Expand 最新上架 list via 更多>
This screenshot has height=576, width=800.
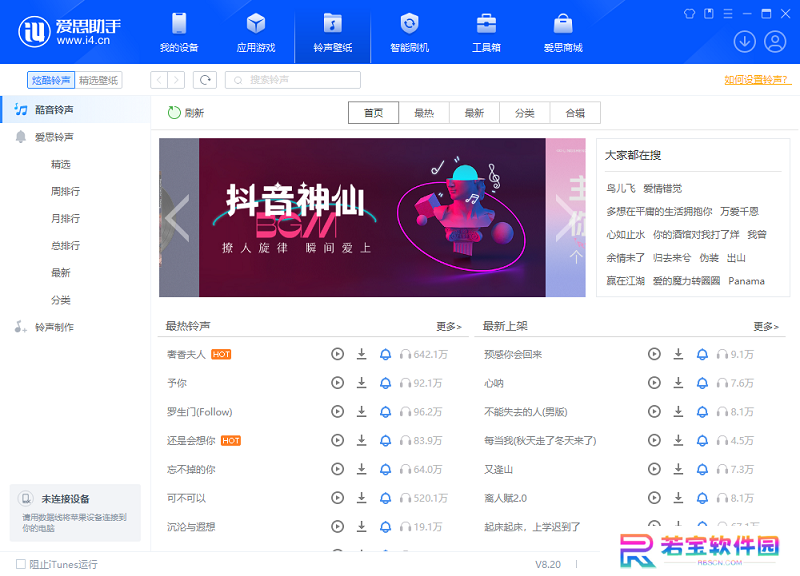tap(766, 327)
